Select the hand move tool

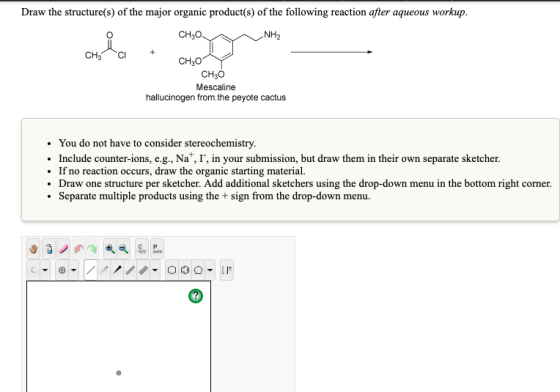34,249
